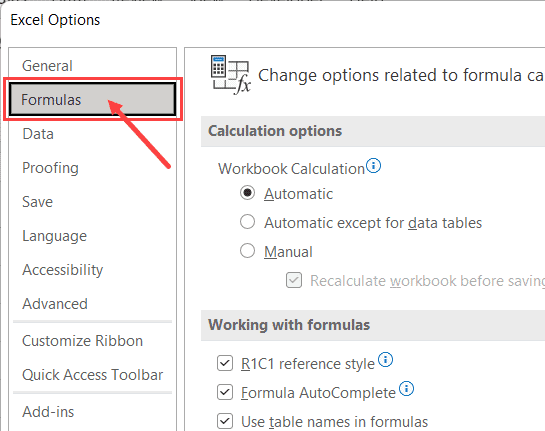Toggle Recalculate workbook before saving checkbox
This screenshot has height=431, width=545.
pos(294,280)
